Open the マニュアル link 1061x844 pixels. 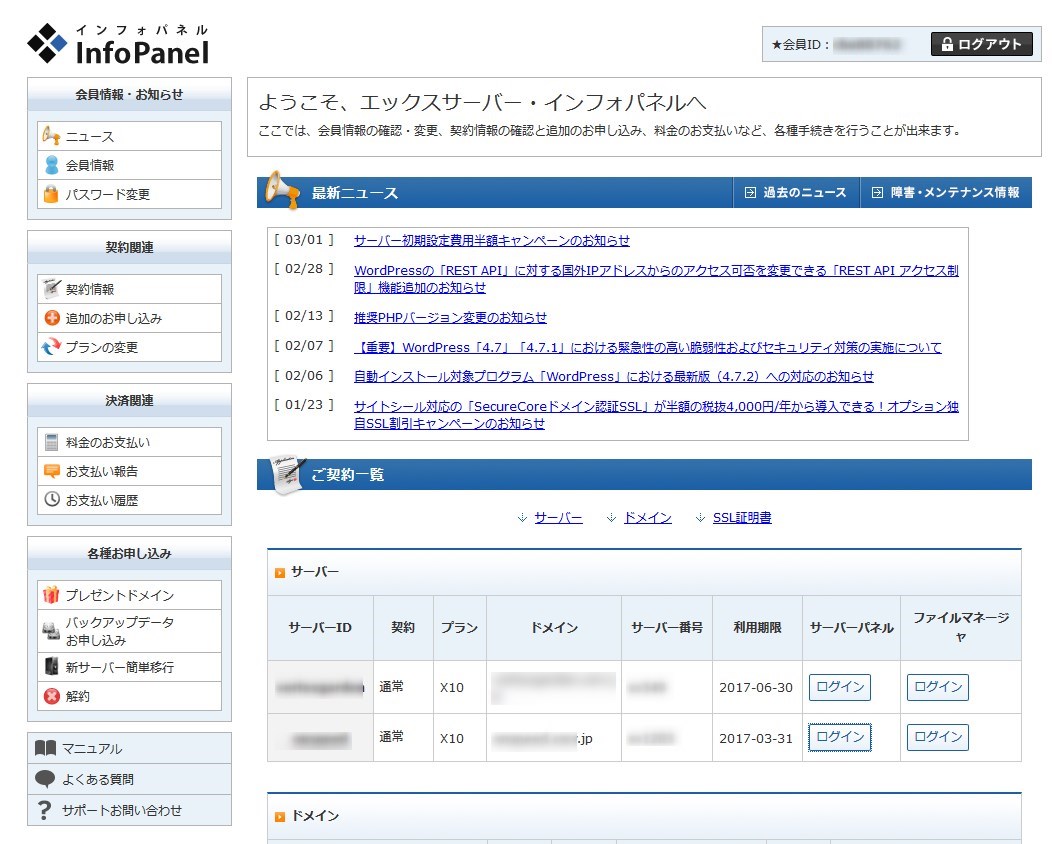(129, 748)
